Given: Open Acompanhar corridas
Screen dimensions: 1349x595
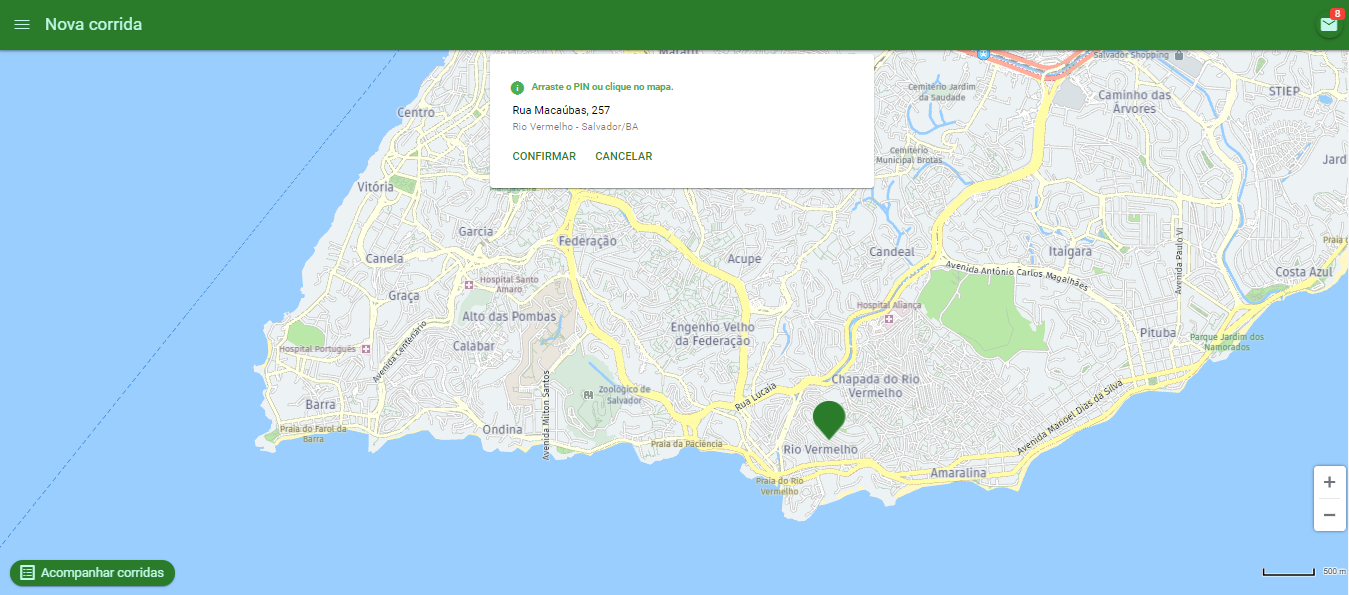Looking at the screenshot, I should pyautogui.click(x=93, y=573).
